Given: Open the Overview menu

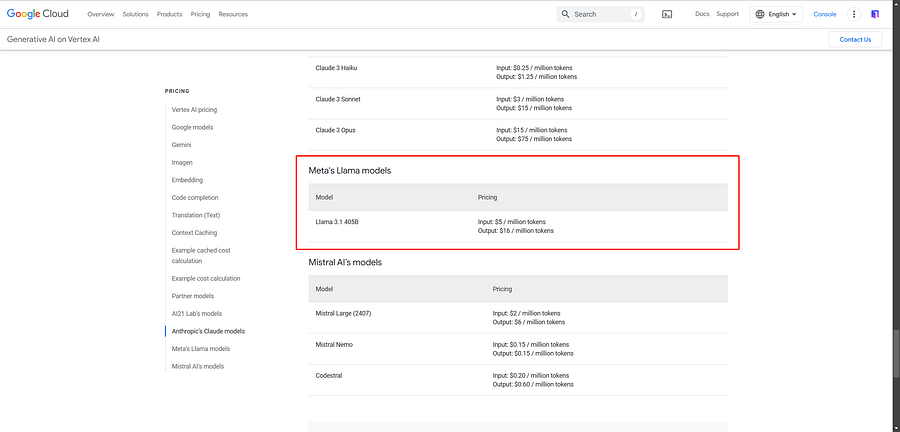Looking at the screenshot, I should click(x=100, y=14).
